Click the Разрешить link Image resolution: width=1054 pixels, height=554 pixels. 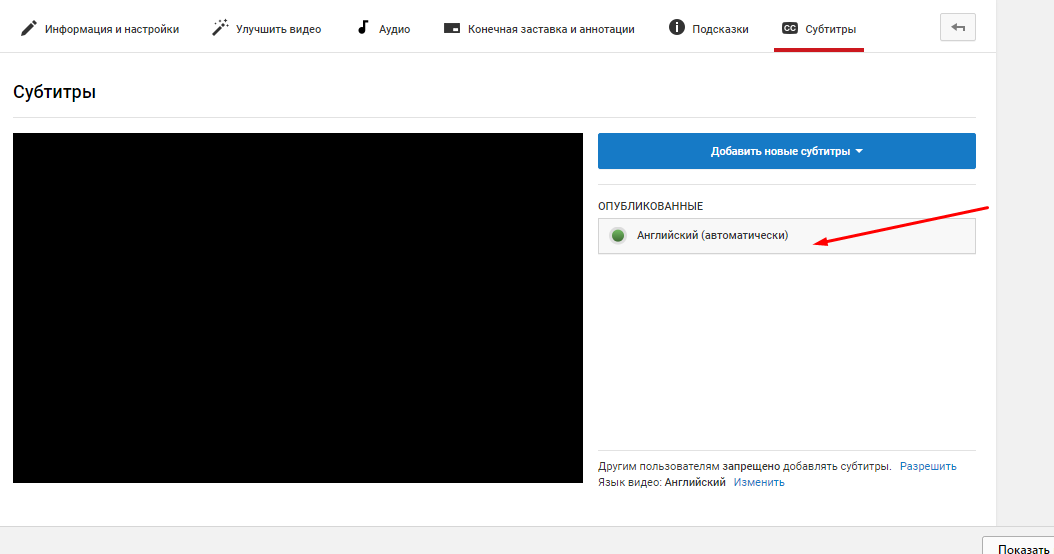point(928,466)
